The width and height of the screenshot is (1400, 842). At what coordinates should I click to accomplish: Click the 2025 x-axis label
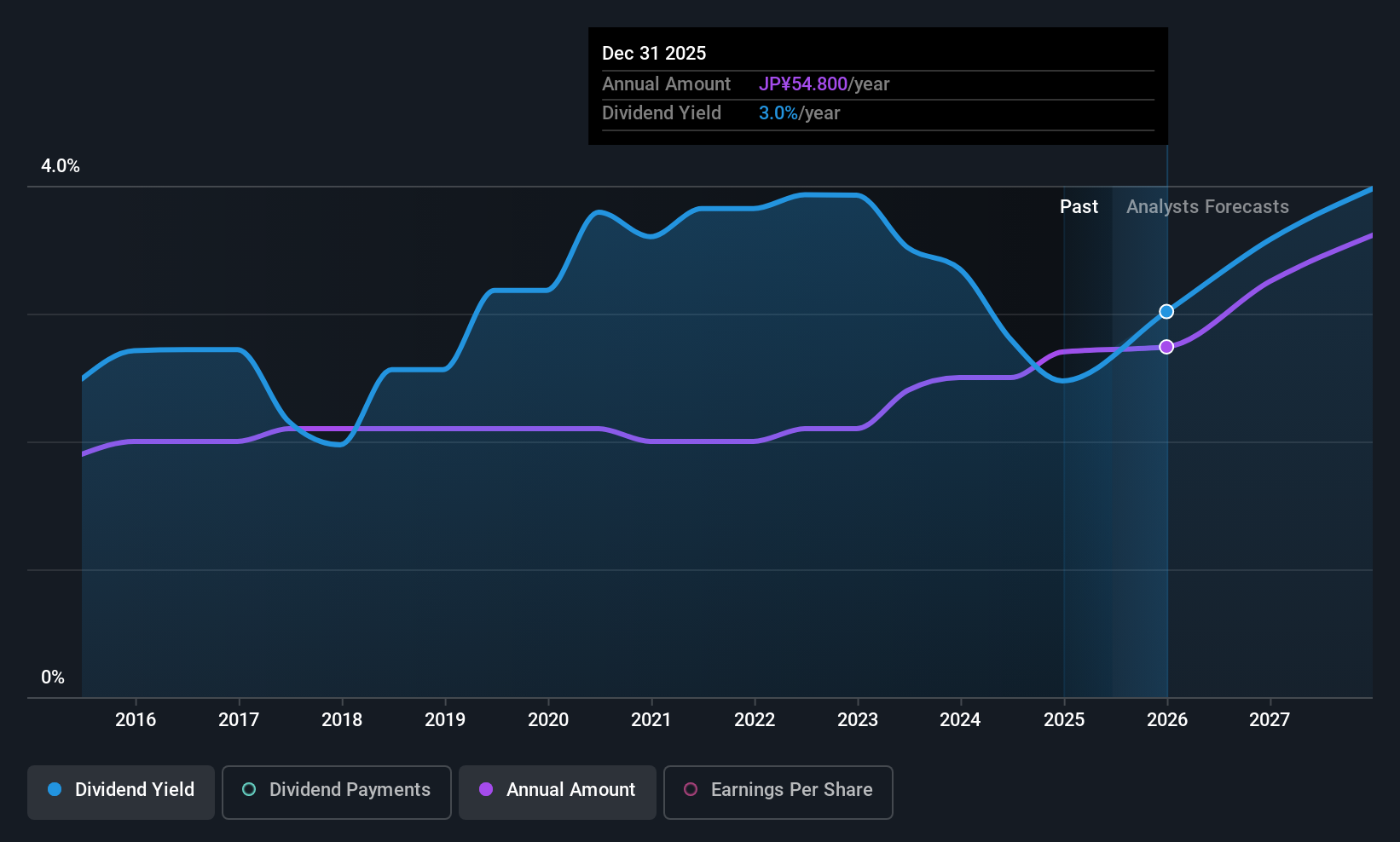[x=1064, y=719]
